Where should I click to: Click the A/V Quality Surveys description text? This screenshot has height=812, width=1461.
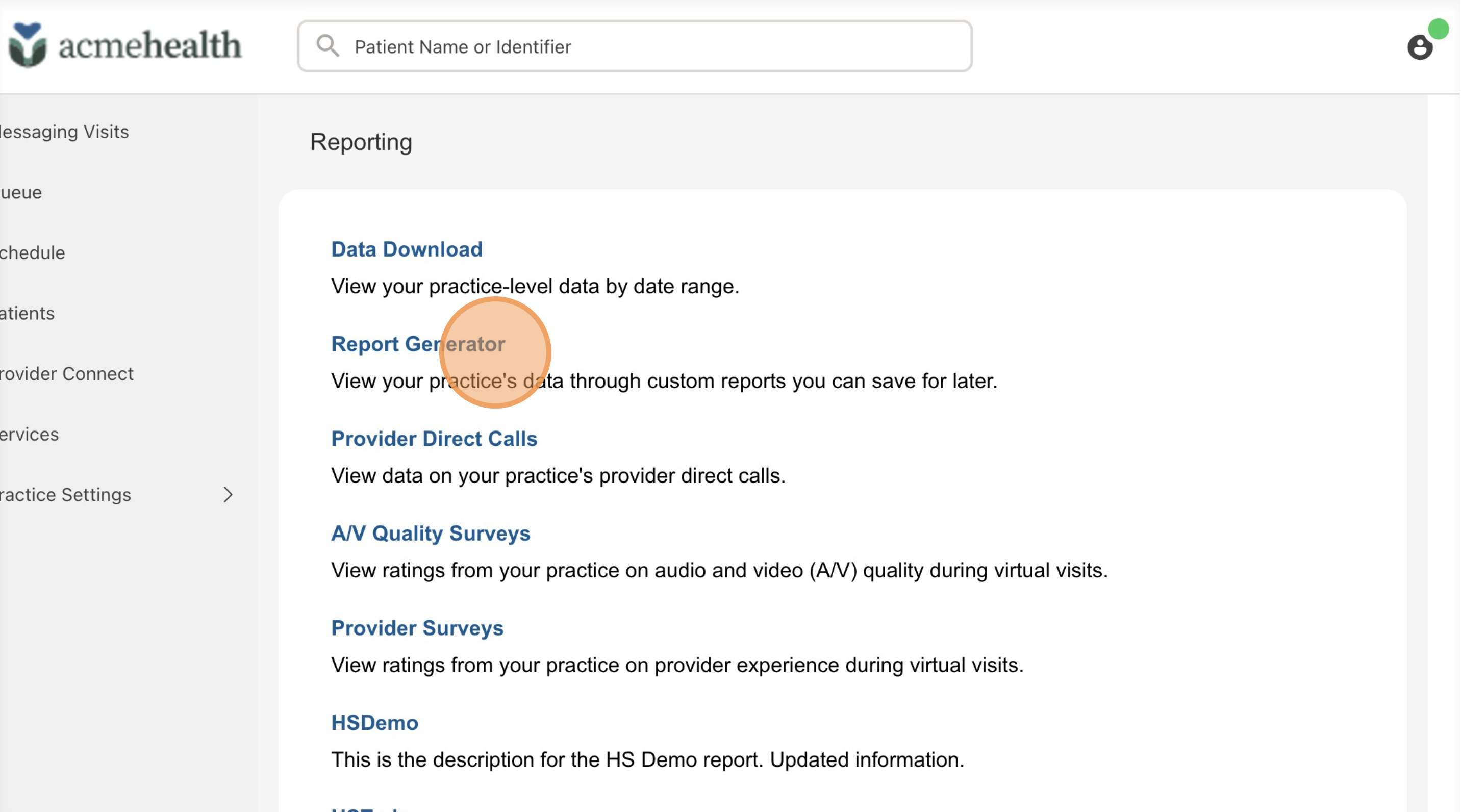coord(719,570)
